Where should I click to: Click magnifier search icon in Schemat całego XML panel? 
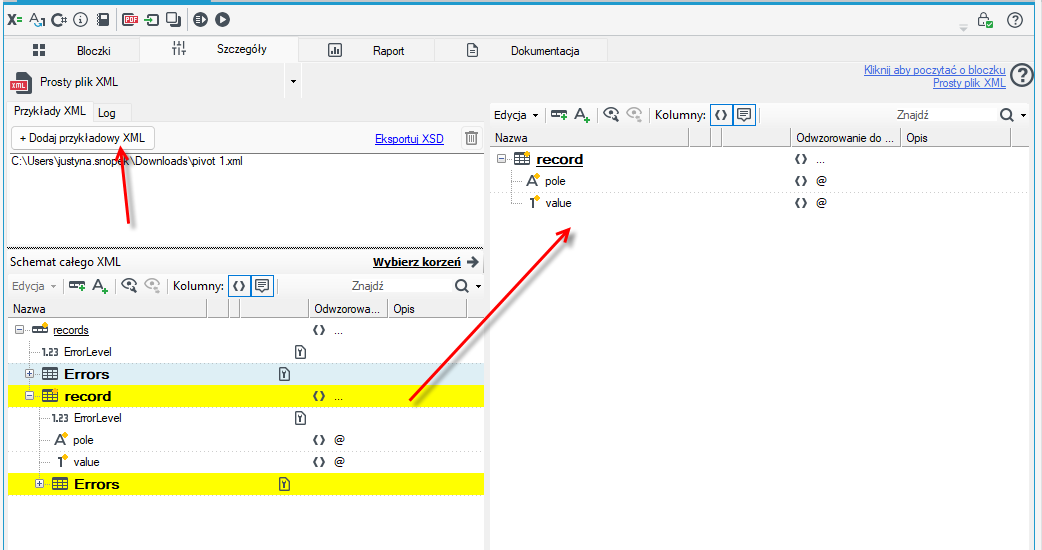pos(462,286)
